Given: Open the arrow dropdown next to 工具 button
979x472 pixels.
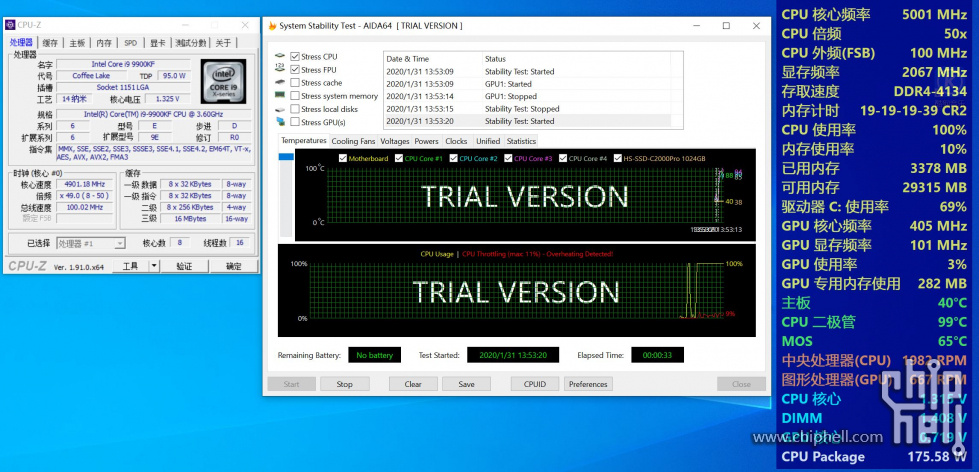Looking at the screenshot, I should click(x=154, y=267).
